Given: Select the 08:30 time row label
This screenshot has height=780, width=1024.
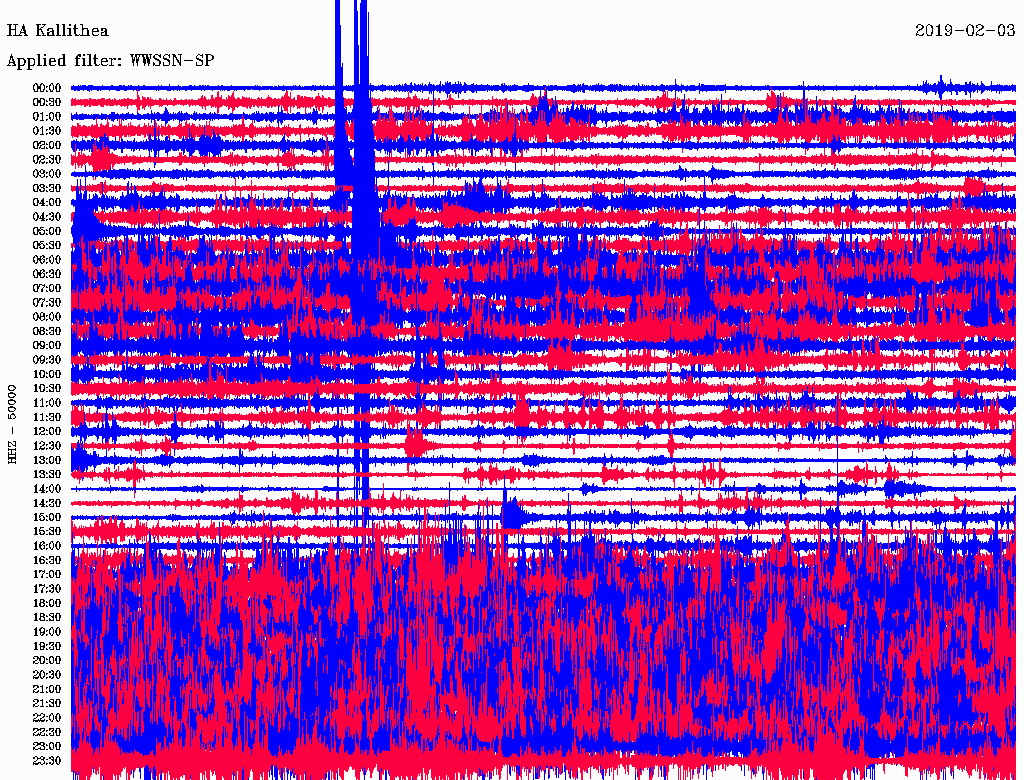Looking at the screenshot, I should [x=47, y=331].
